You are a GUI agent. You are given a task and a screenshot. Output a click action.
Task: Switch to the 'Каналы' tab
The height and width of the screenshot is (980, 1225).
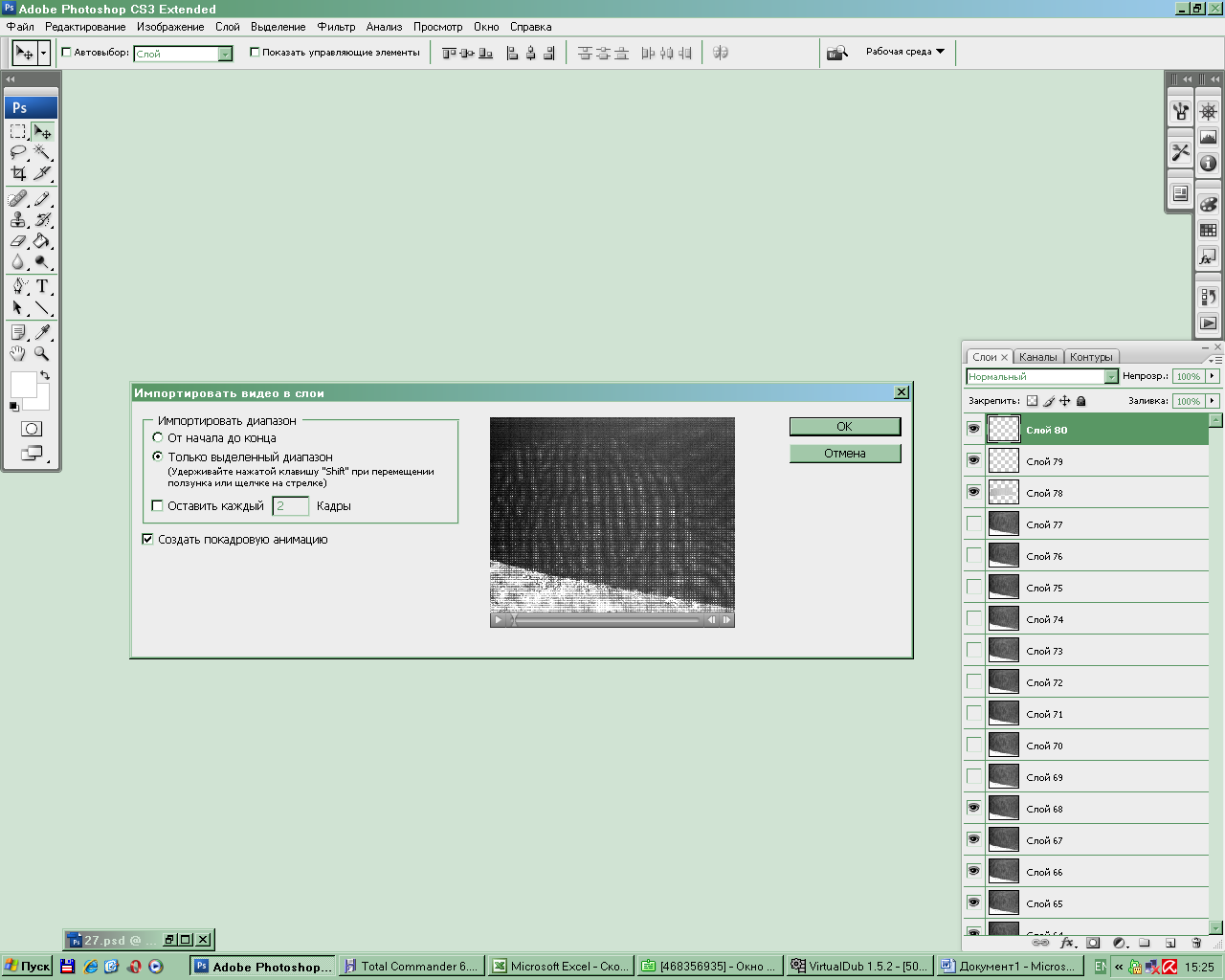point(1038,357)
